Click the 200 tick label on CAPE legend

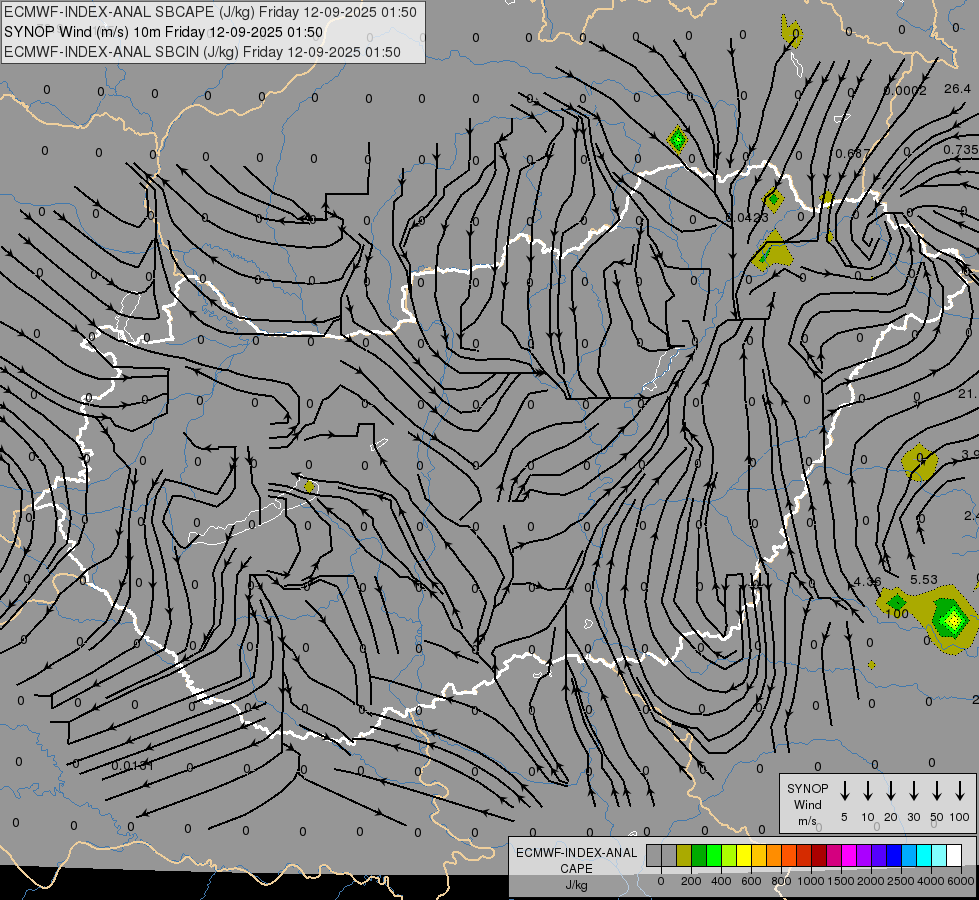(691, 881)
